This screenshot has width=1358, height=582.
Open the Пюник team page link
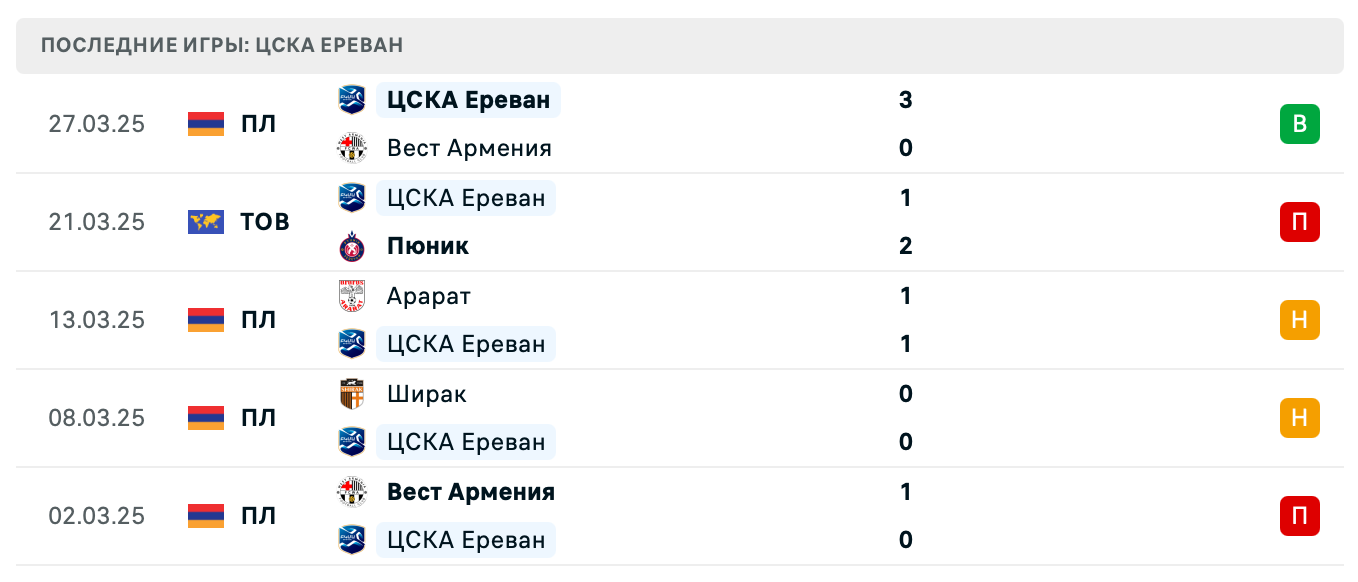(425, 246)
